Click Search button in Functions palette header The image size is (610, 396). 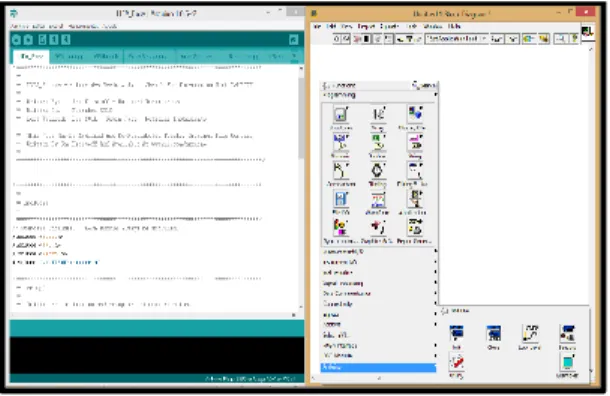point(424,85)
